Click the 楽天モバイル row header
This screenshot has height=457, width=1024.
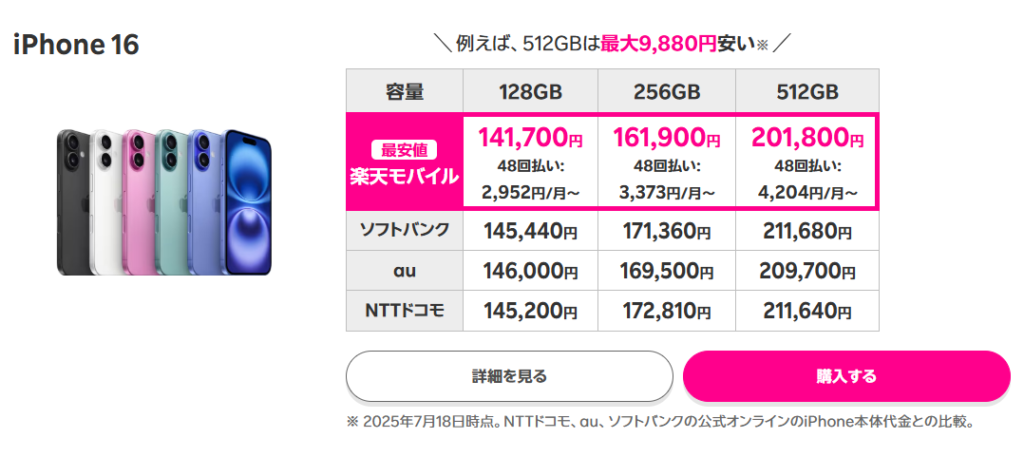tap(404, 162)
